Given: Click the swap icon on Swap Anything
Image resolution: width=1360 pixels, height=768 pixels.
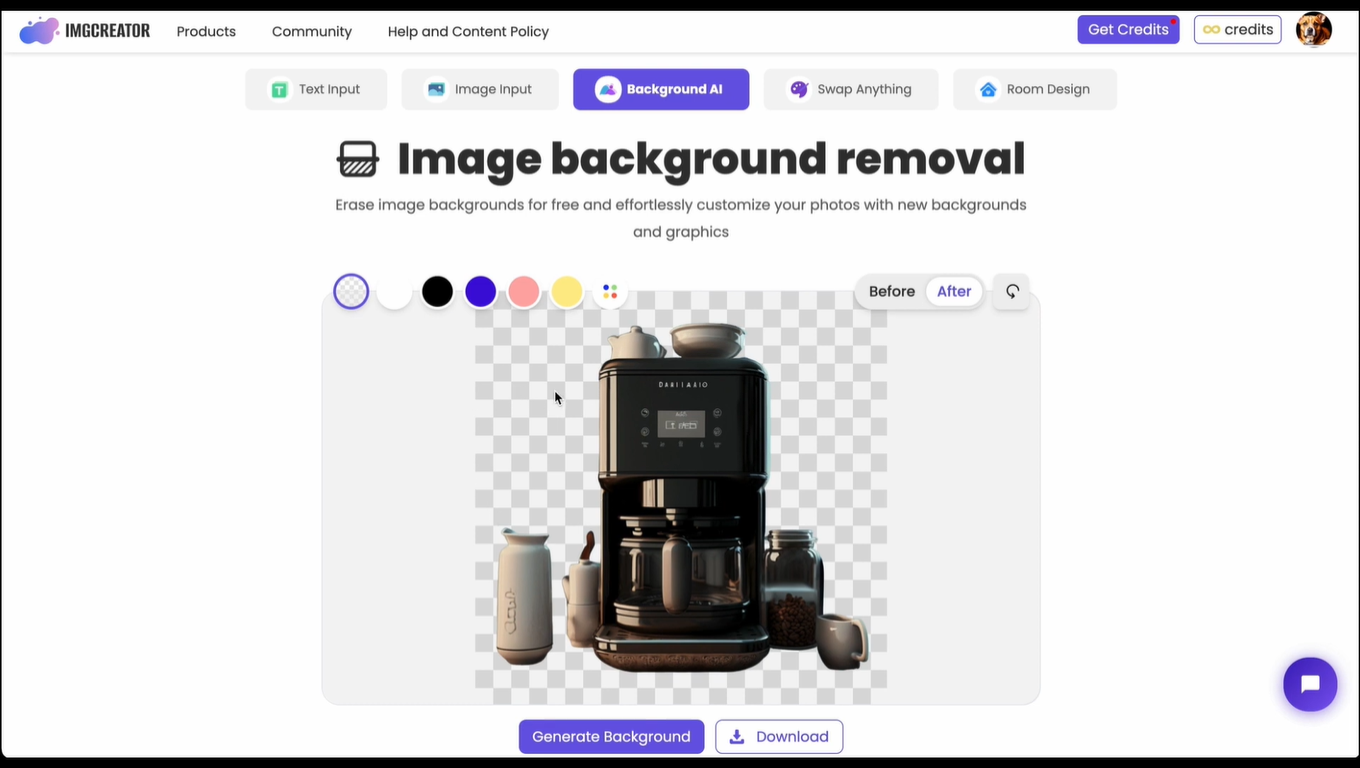Looking at the screenshot, I should click(799, 89).
